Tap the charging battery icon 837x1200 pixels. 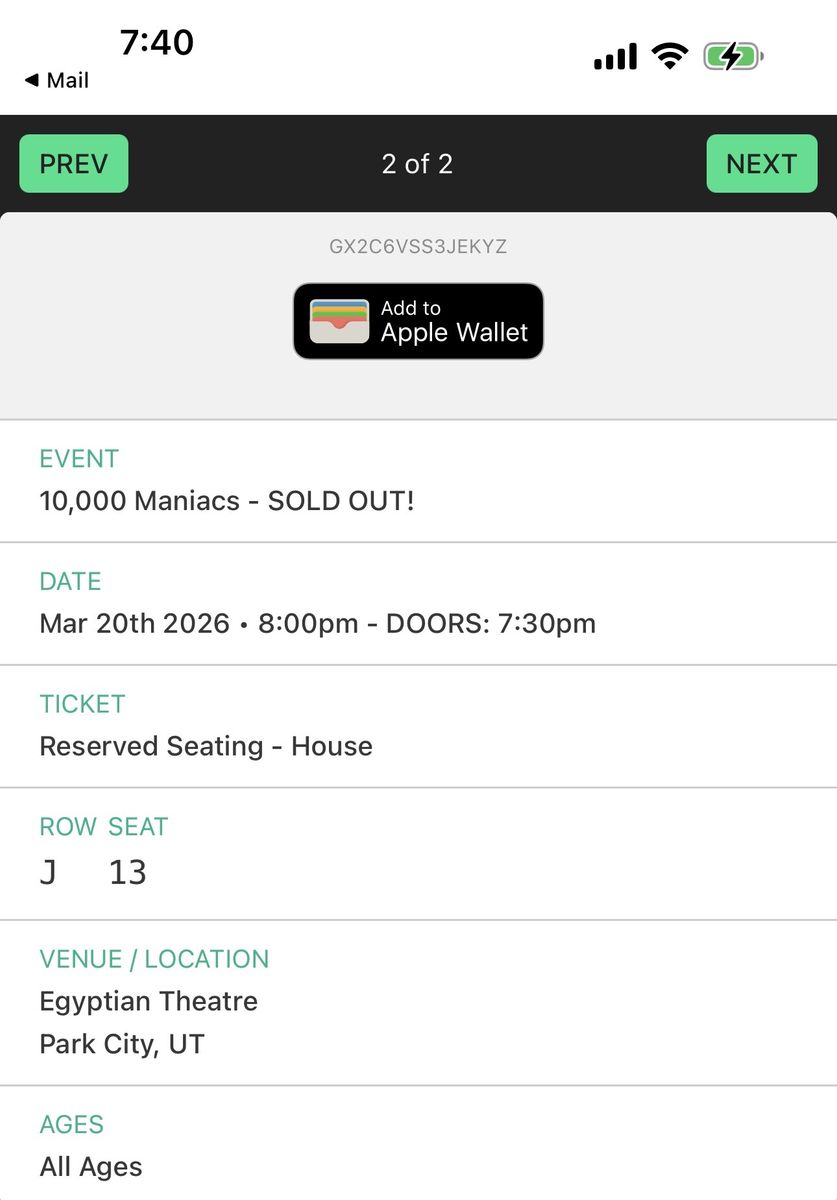coord(733,57)
